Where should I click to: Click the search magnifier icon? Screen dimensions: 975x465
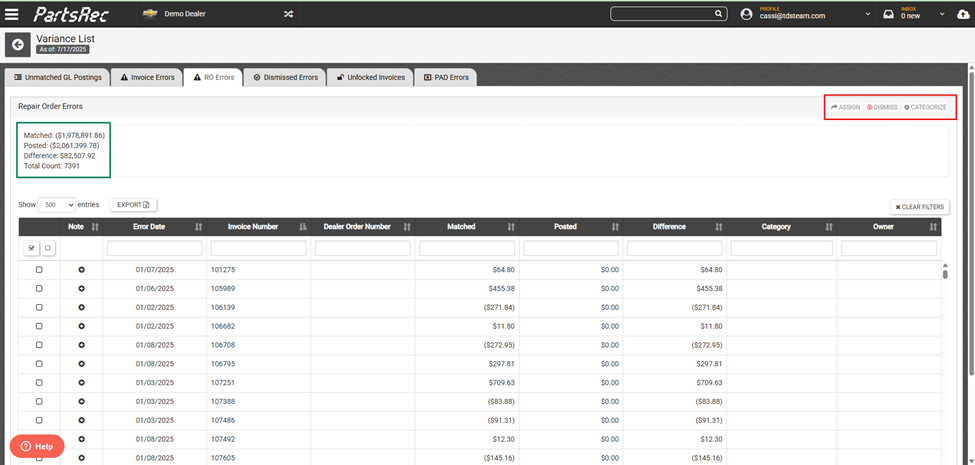click(718, 14)
